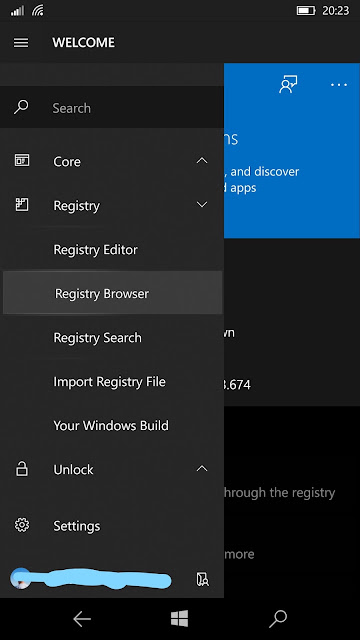Open the Core menu item
This screenshot has height=640, width=360.
pos(67,162)
